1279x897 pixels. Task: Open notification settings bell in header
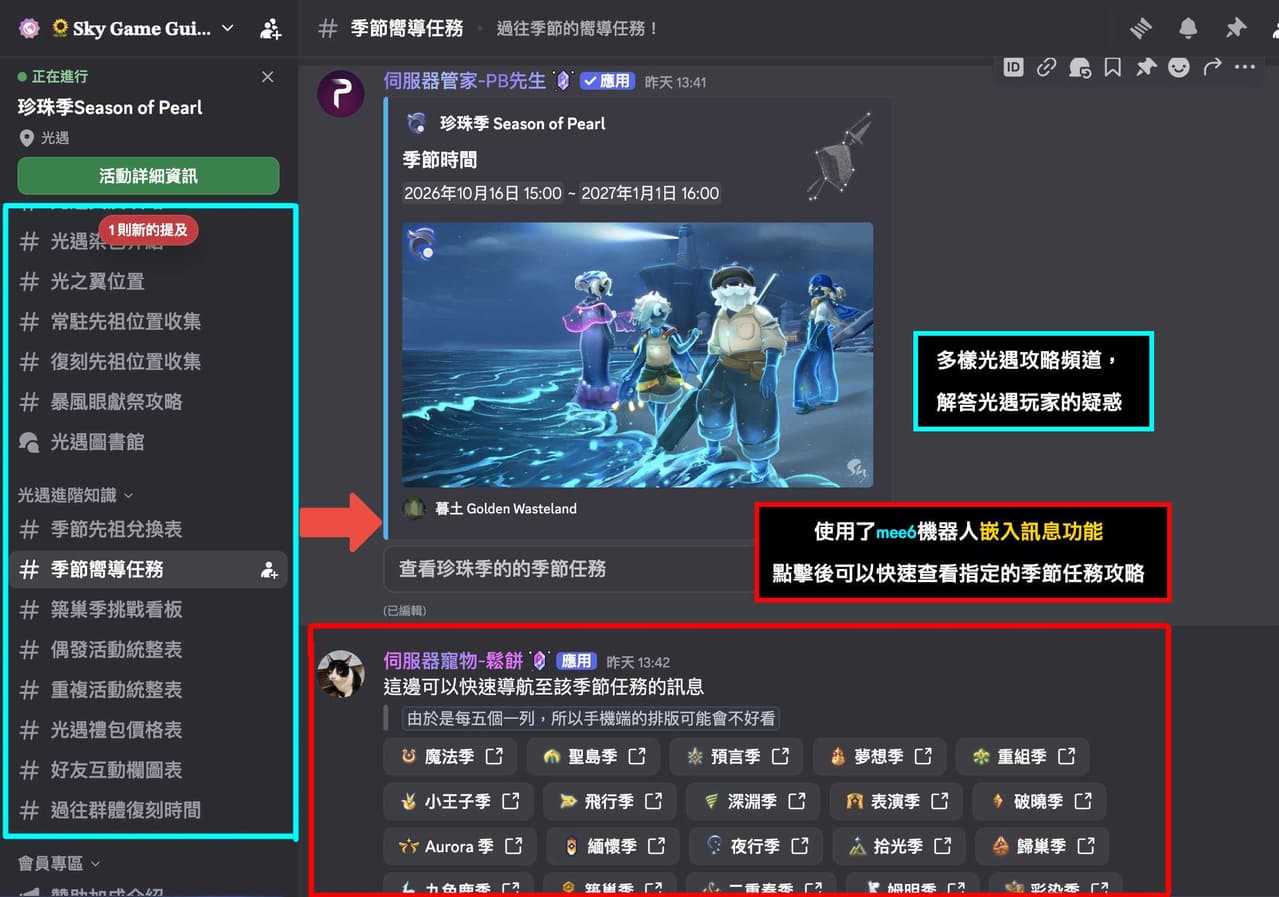[x=1188, y=28]
